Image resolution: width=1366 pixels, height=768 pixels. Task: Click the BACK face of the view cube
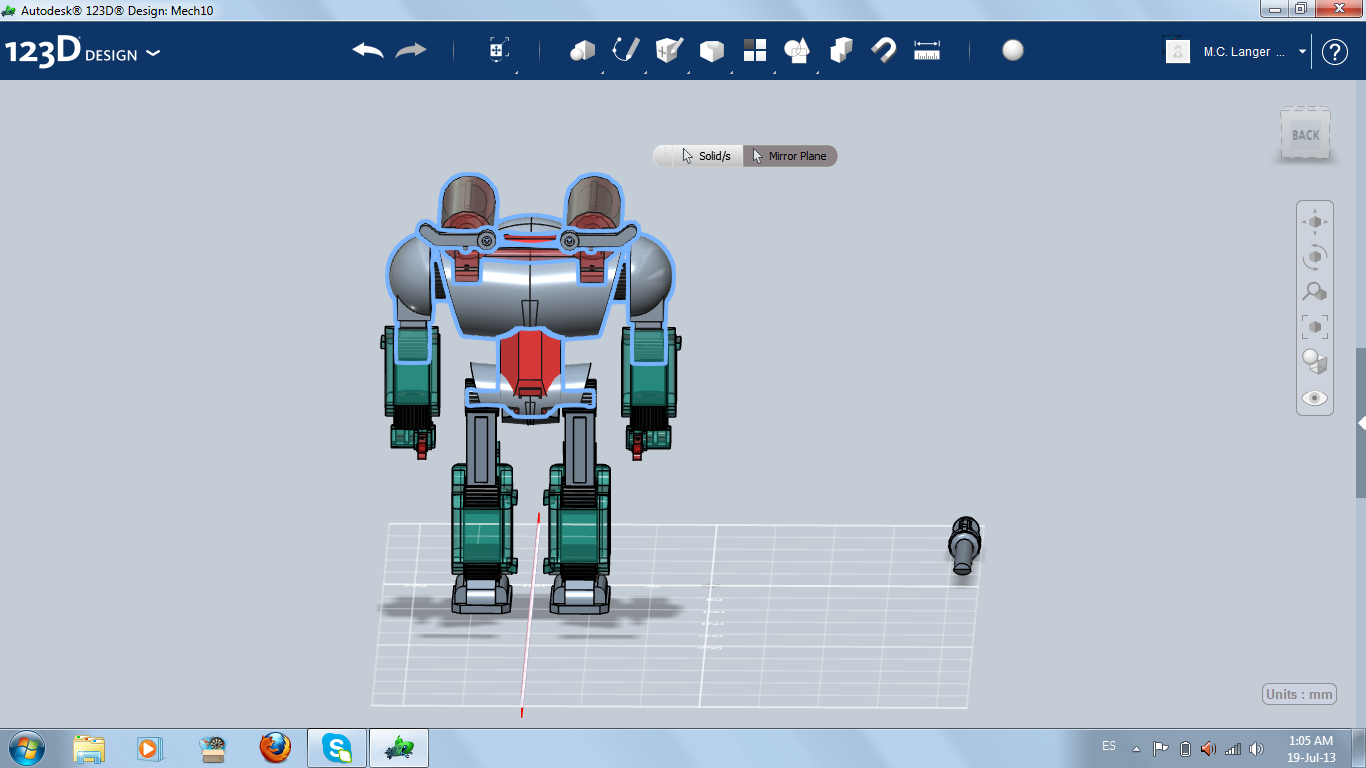click(1306, 135)
